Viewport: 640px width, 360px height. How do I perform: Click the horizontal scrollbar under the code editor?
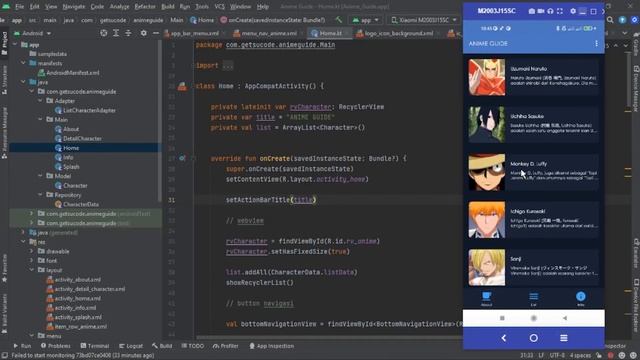click(x=329, y=337)
